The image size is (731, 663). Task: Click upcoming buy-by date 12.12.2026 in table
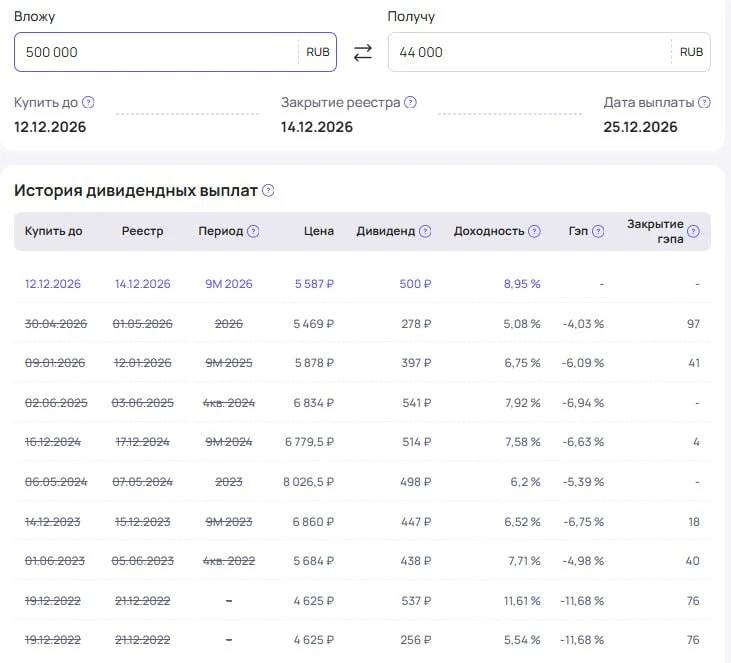(53, 284)
